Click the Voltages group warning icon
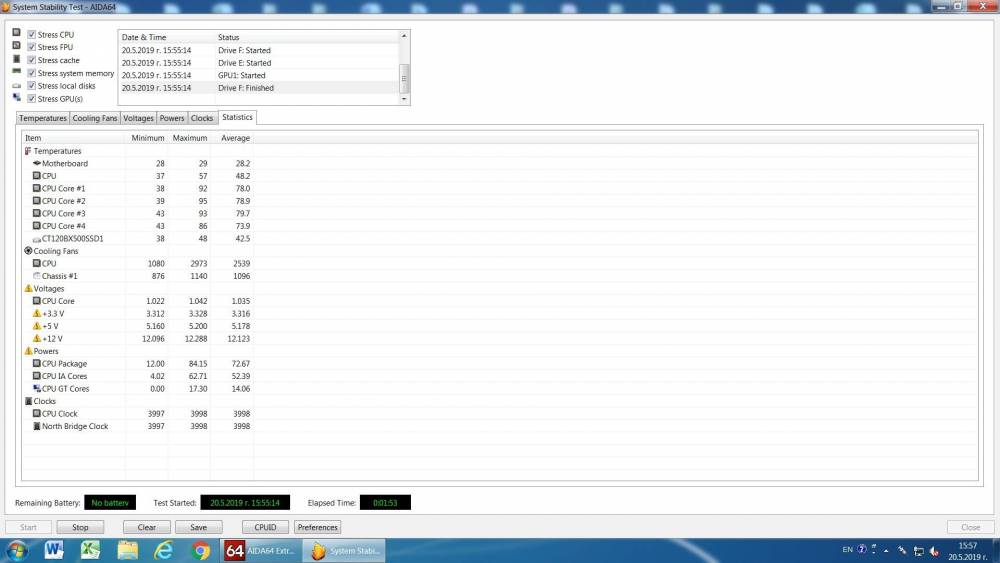The image size is (1000, 563). (x=28, y=288)
